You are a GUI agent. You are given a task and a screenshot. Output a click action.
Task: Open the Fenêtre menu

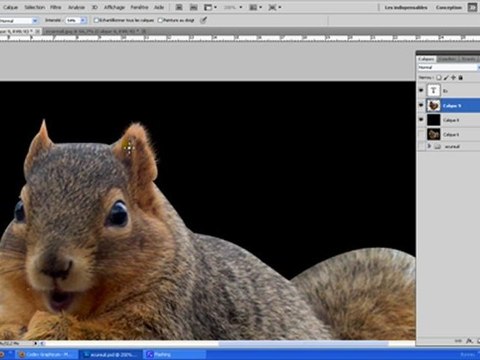coord(139,7)
